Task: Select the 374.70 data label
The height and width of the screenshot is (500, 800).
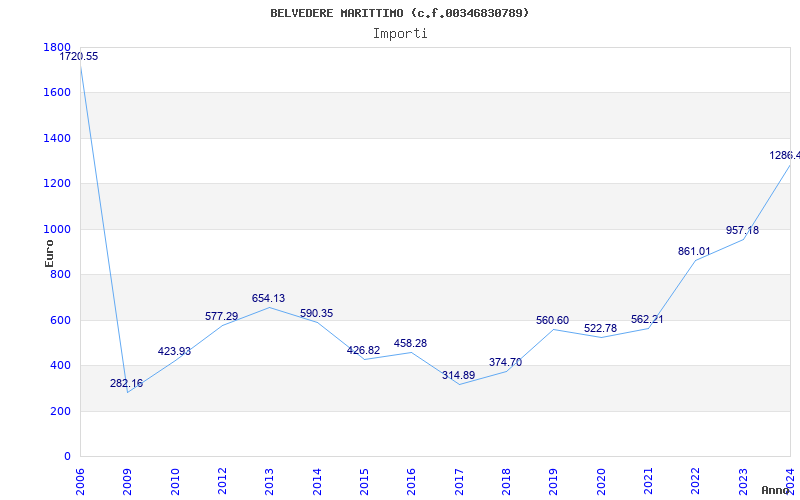Action: (x=505, y=362)
